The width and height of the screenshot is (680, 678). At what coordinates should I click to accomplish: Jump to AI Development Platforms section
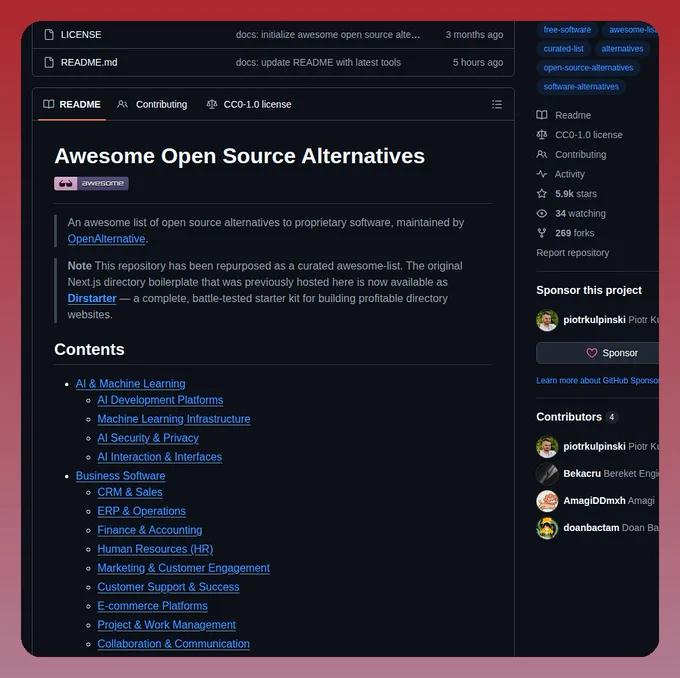[x=160, y=400]
